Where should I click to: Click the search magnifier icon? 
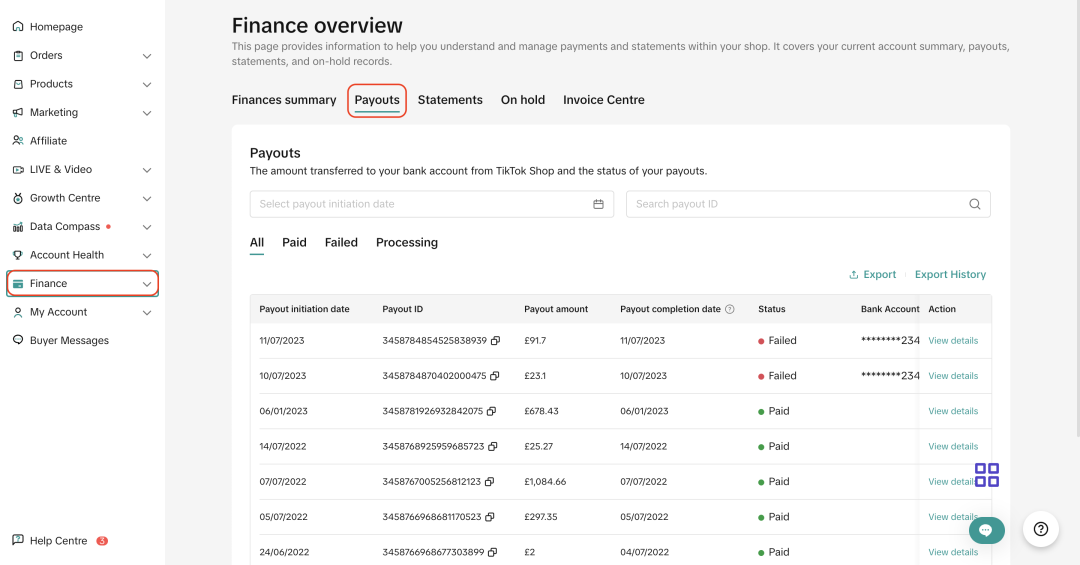[x=974, y=204]
